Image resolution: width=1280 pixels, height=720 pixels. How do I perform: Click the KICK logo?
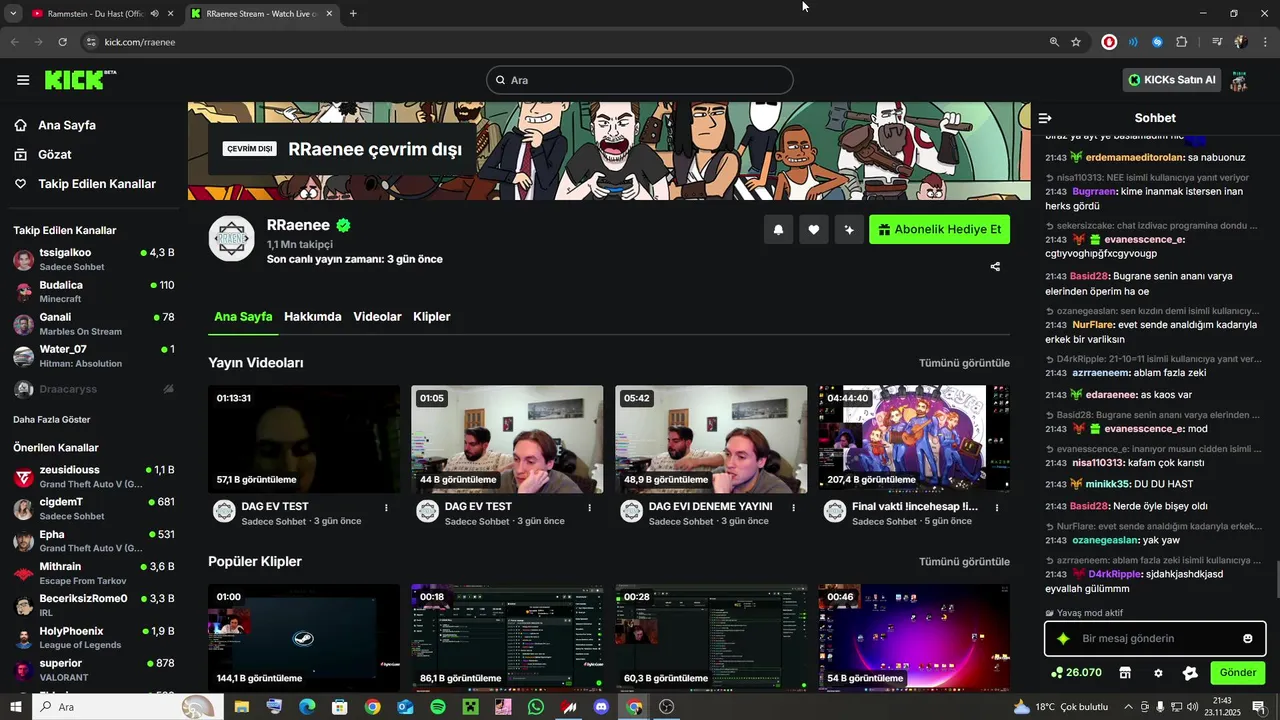point(80,80)
